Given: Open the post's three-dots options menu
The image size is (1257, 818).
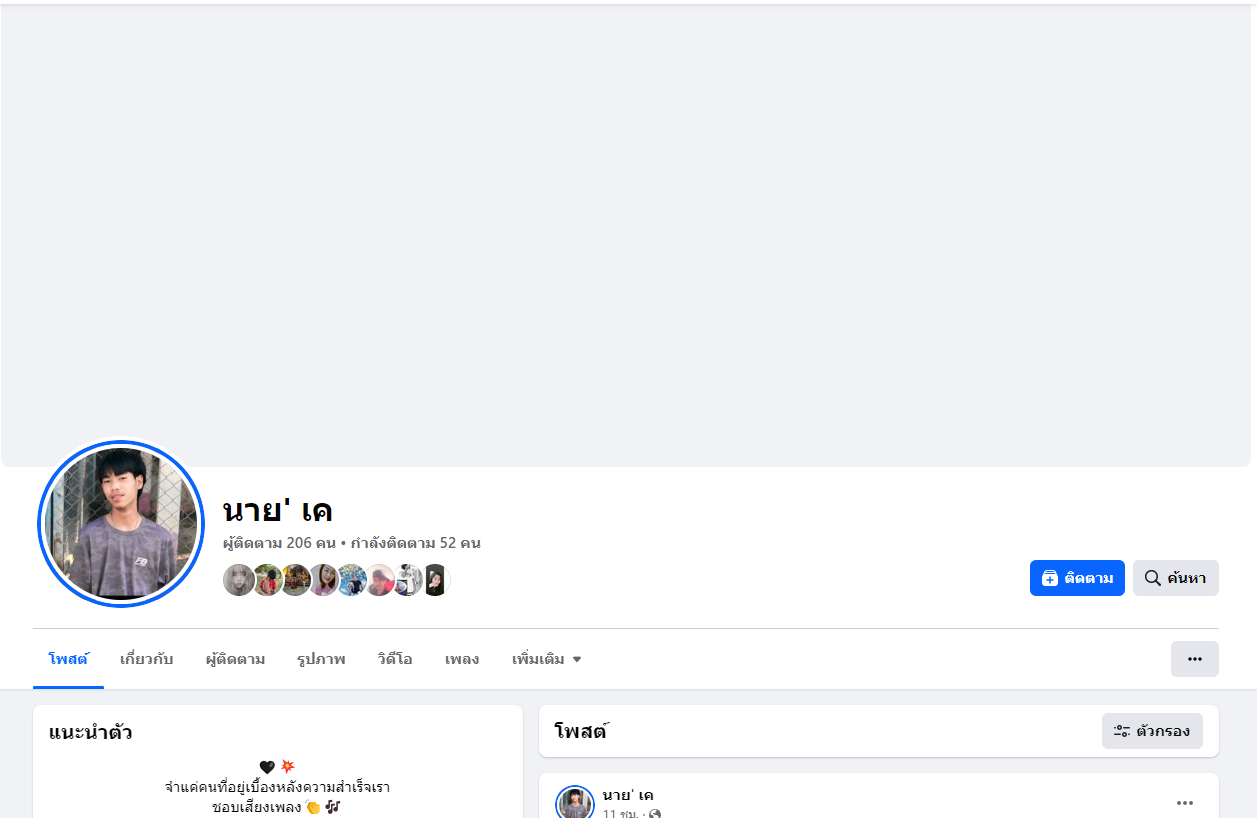Looking at the screenshot, I should point(1185,802).
